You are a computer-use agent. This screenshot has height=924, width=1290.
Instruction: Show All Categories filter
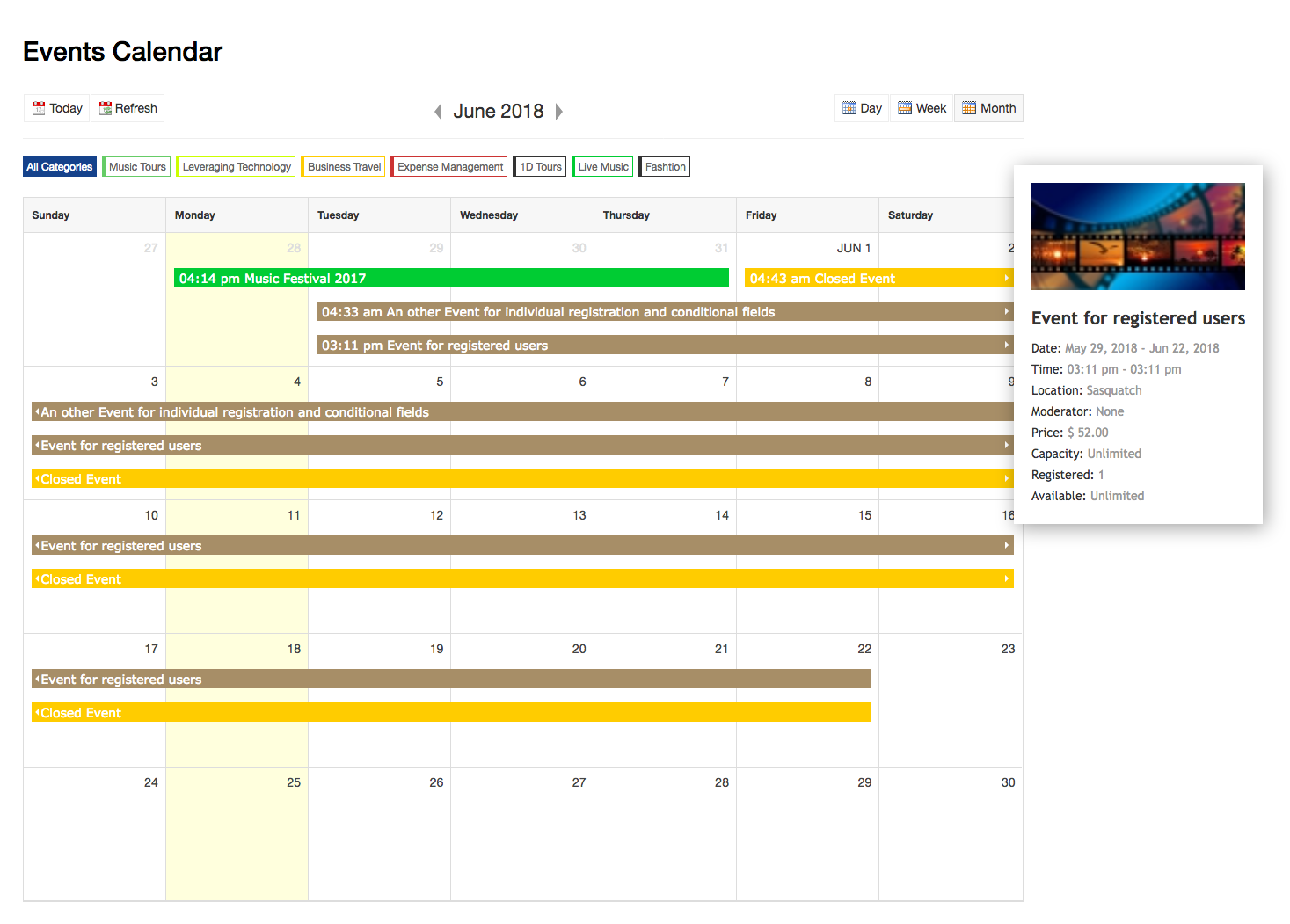[x=60, y=167]
